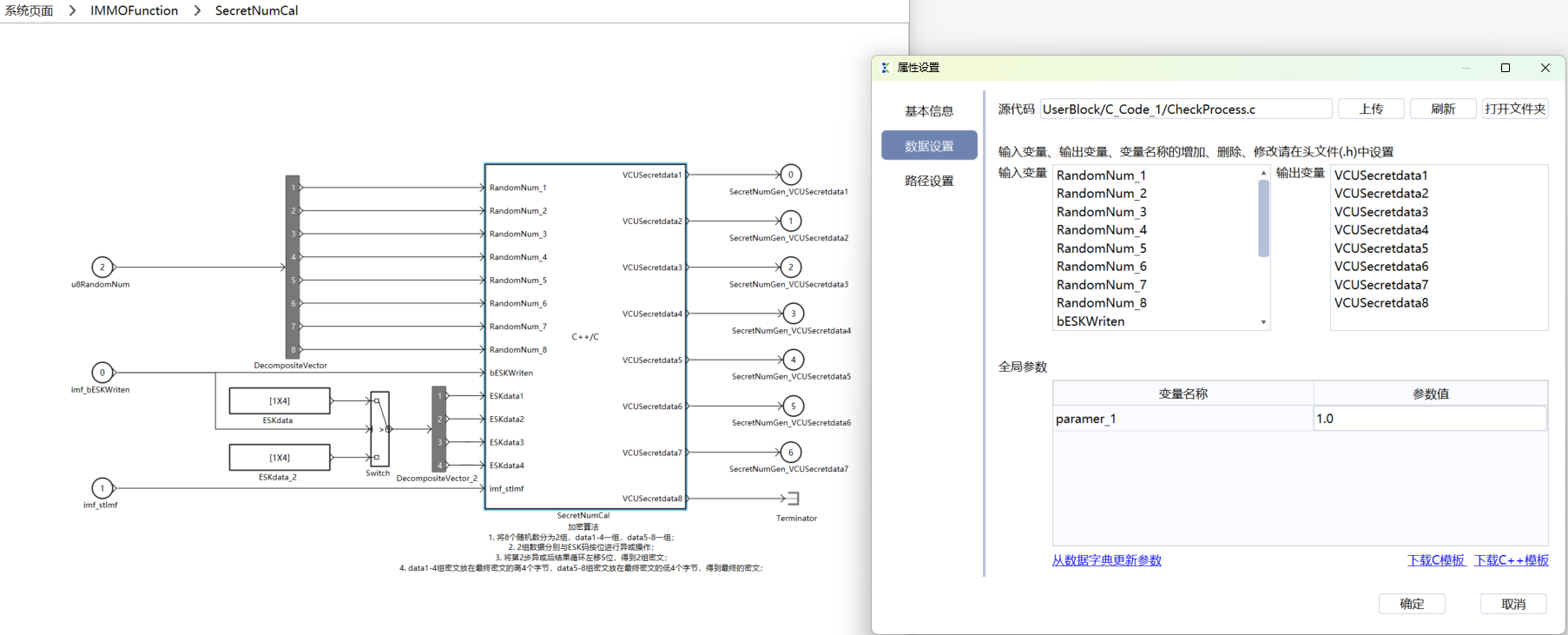Image resolution: width=1568 pixels, height=635 pixels.
Task: Click the Terminator block icon
Action: (x=793, y=499)
